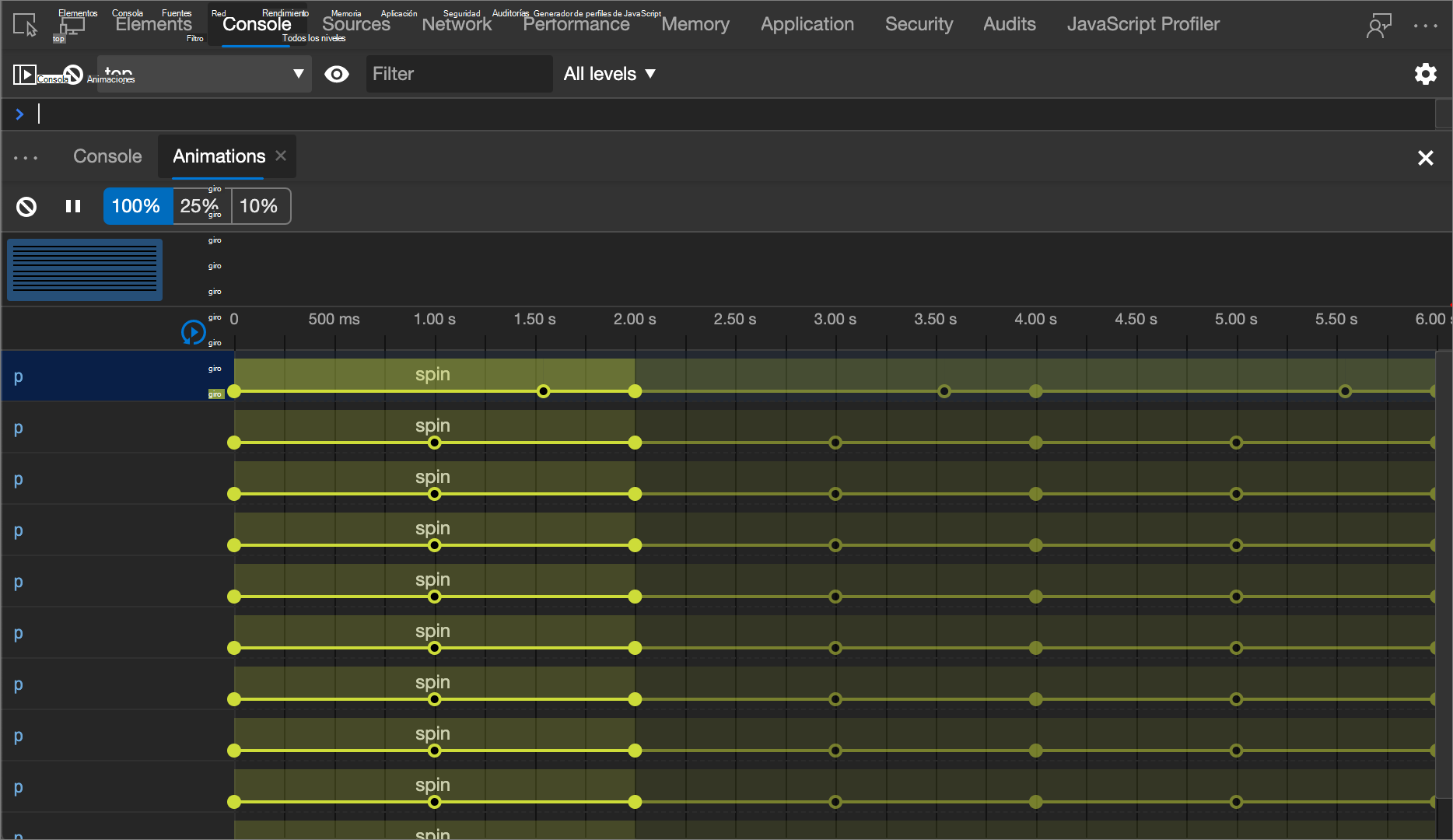Toggle live expression eye icon
The height and width of the screenshot is (840, 1453).
(336, 74)
